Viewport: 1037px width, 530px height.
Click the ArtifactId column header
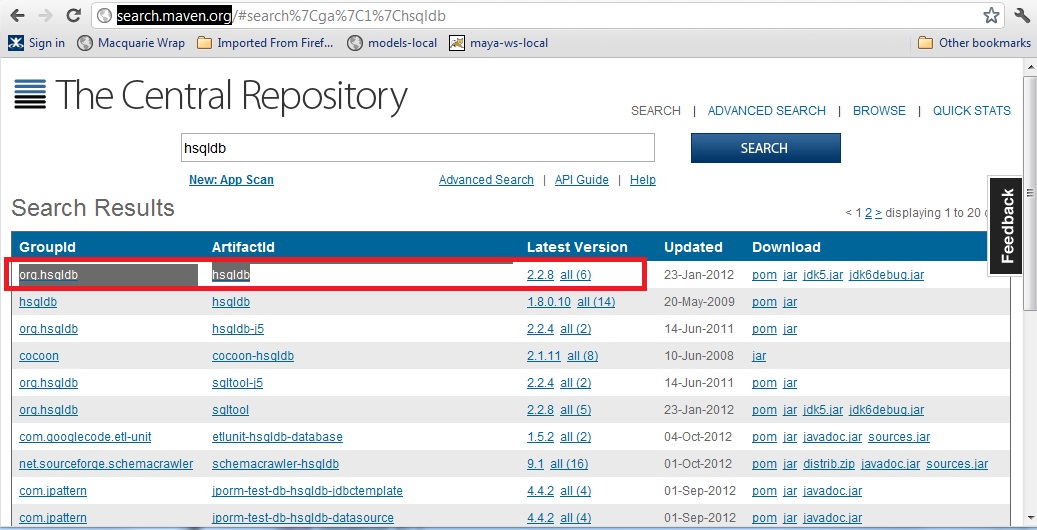click(x=243, y=247)
